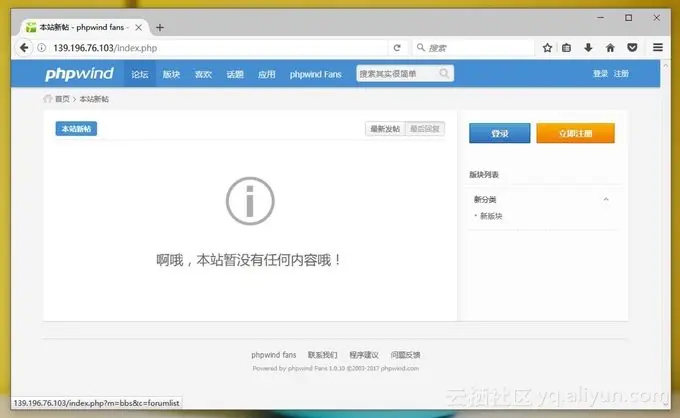Click the browser search magnifier icon

point(421,47)
